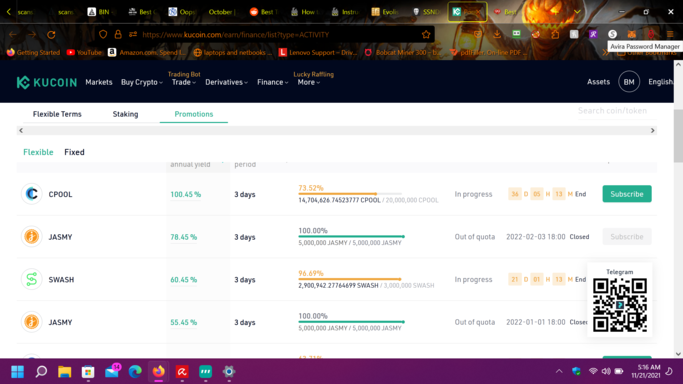Reload the page with browser refresh icon
This screenshot has width=683, height=384.
tap(51, 34)
